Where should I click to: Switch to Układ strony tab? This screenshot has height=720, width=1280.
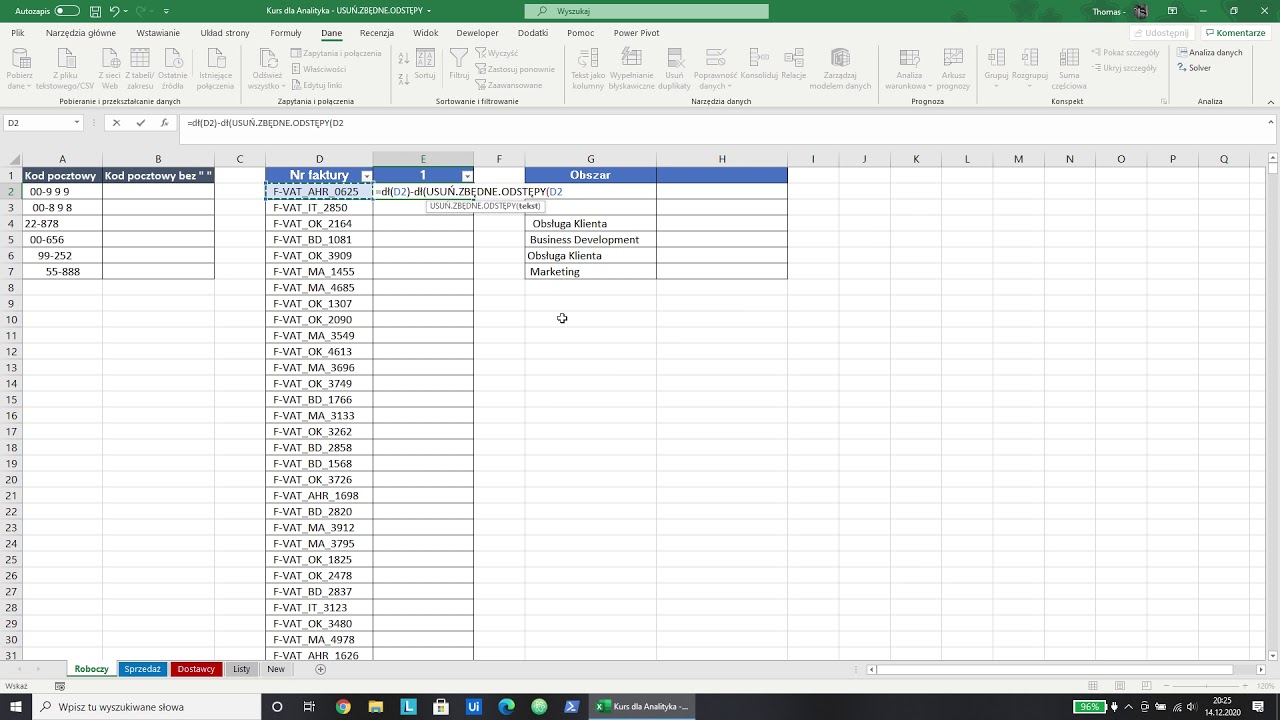click(x=225, y=33)
